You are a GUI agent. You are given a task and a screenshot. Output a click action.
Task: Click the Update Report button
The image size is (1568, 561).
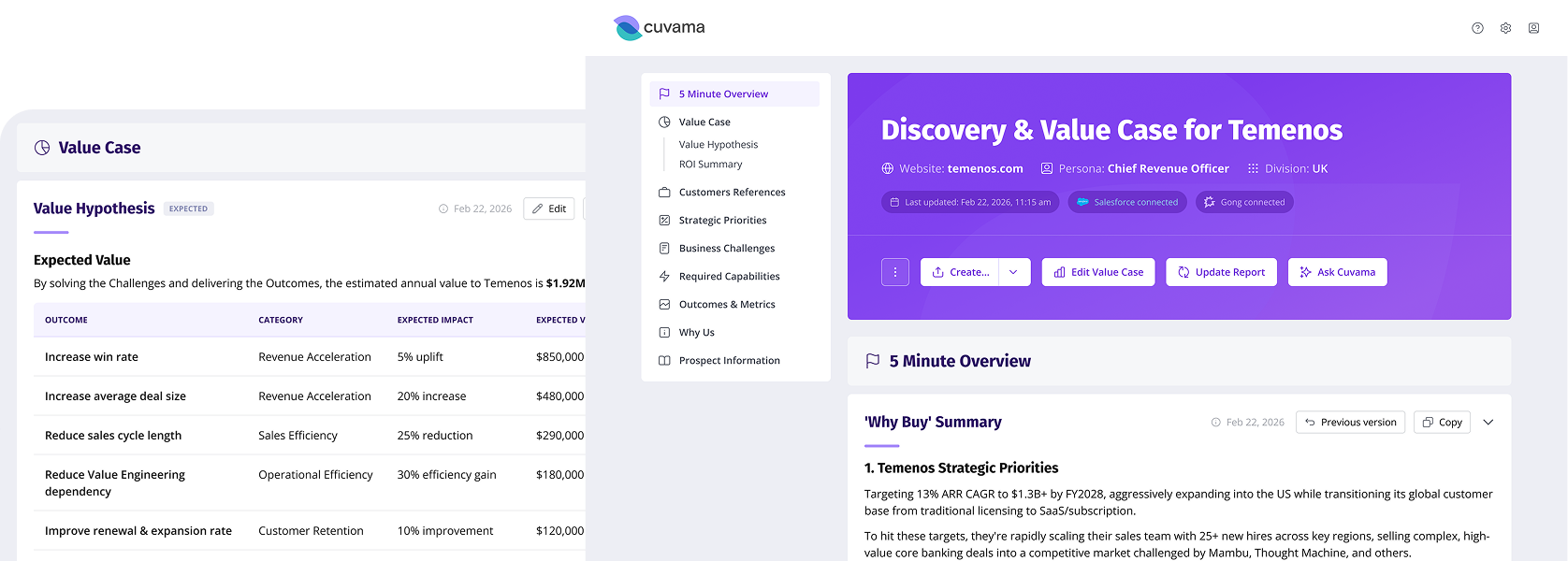tap(1221, 272)
